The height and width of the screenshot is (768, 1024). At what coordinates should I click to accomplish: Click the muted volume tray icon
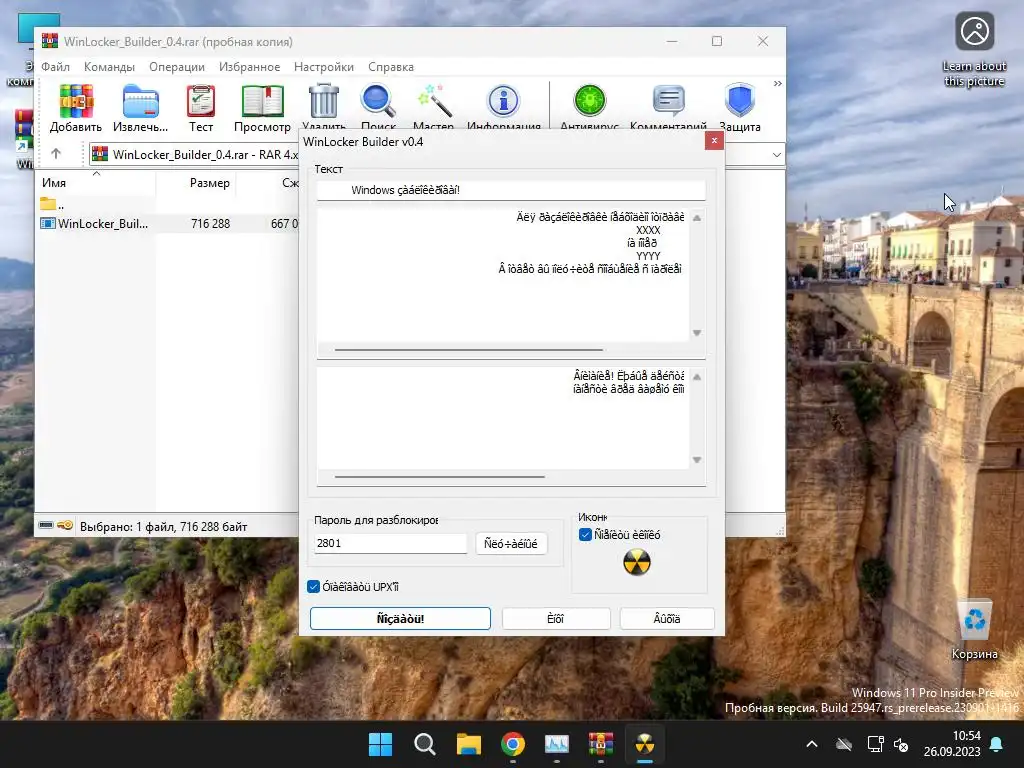click(901, 744)
